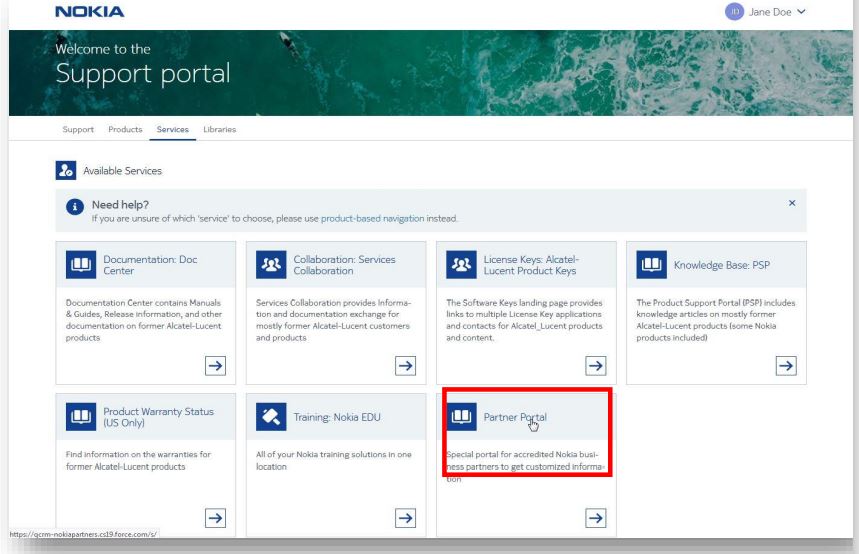Click the License Keys card icon
The width and height of the screenshot is (859, 554).
click(x=461, y=264)
